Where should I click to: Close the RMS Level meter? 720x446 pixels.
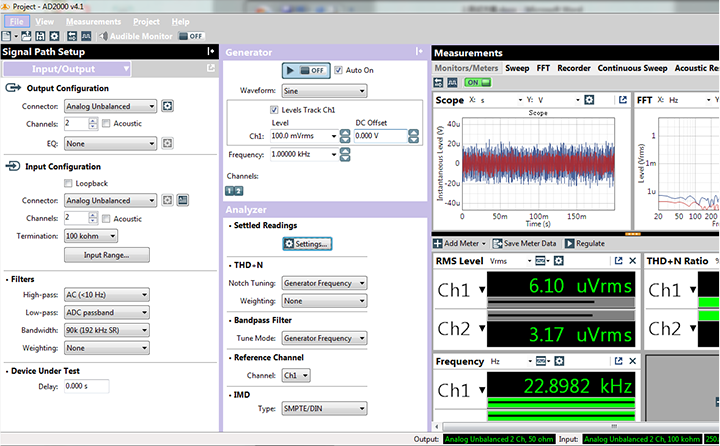[x=632, y=261]
